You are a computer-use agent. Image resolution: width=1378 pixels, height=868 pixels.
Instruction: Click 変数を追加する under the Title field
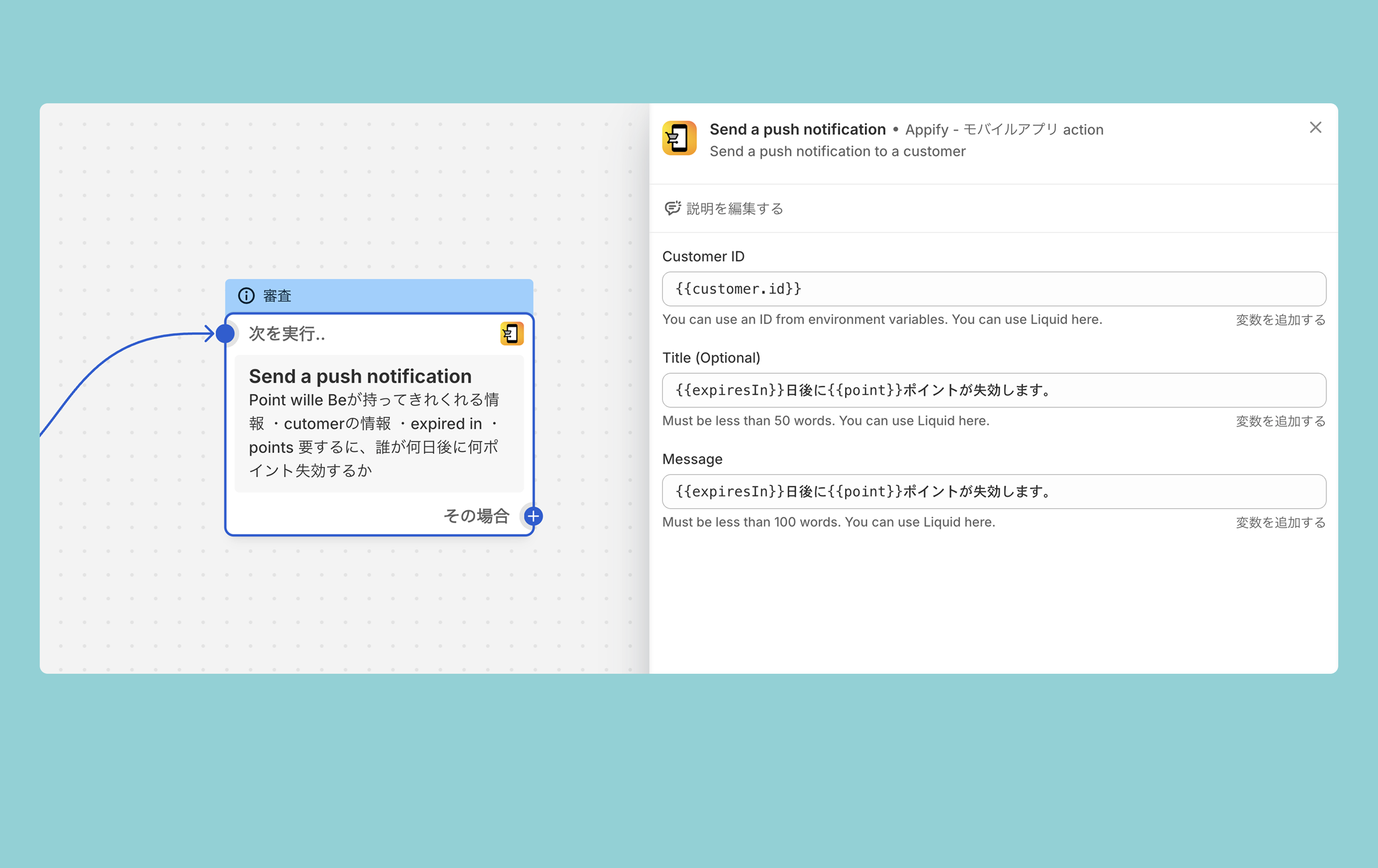pos(1280,421)
